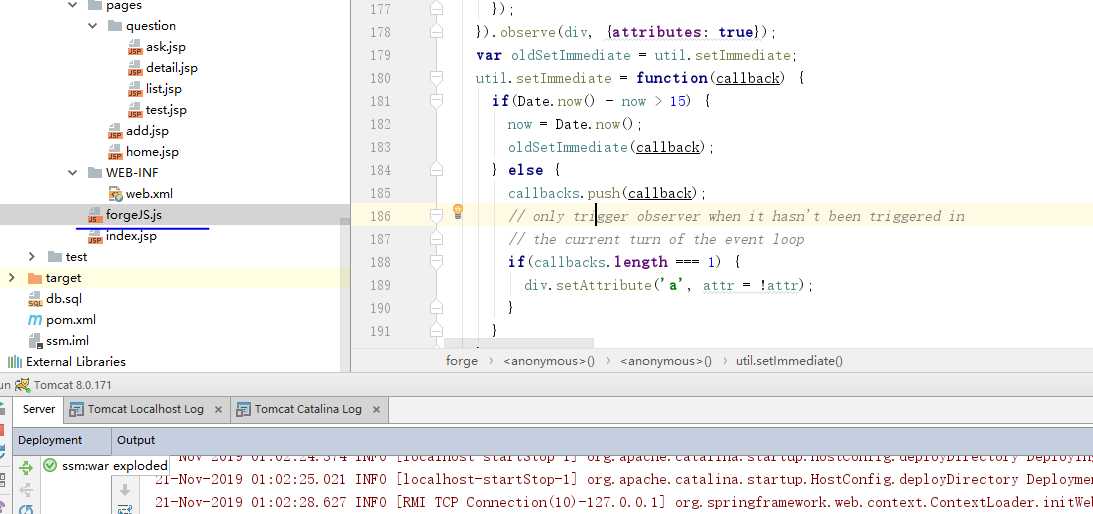Click line number 179 in gutter
Image resolution: width=1093 pixels, height=514 pixels.
[380, 55]
